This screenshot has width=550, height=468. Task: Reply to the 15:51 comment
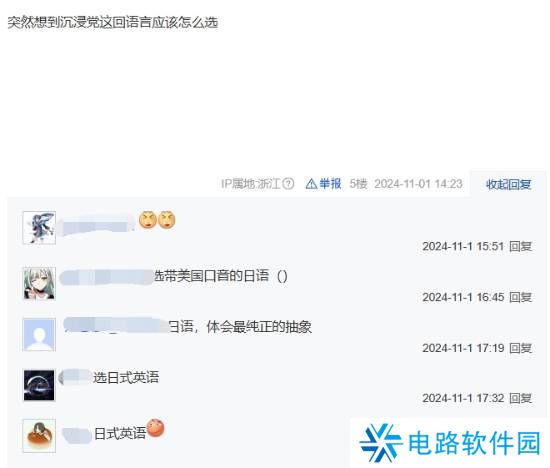pyautogui.click(x=521, y=246)
